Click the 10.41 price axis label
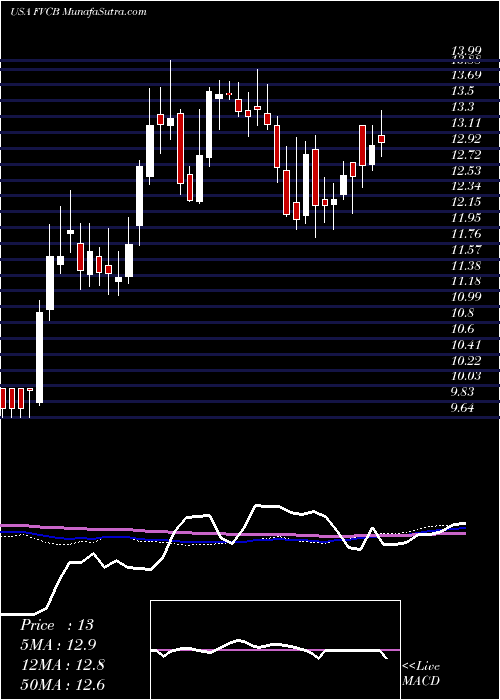Viewport: 500px width, 700px height. tap(466, 345)
